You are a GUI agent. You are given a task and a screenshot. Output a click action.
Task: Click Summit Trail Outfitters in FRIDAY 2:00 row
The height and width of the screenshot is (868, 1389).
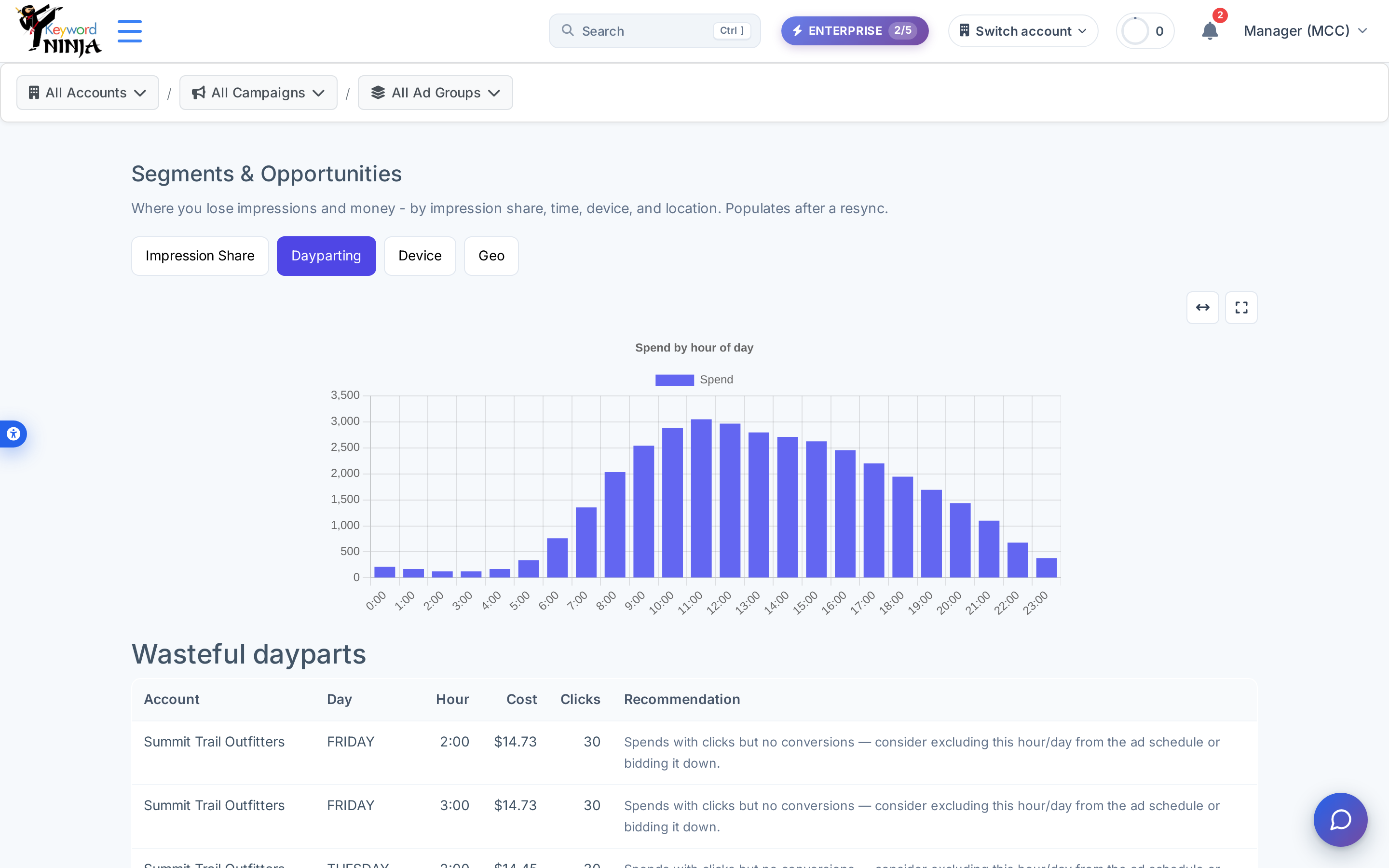click(214, 742)
